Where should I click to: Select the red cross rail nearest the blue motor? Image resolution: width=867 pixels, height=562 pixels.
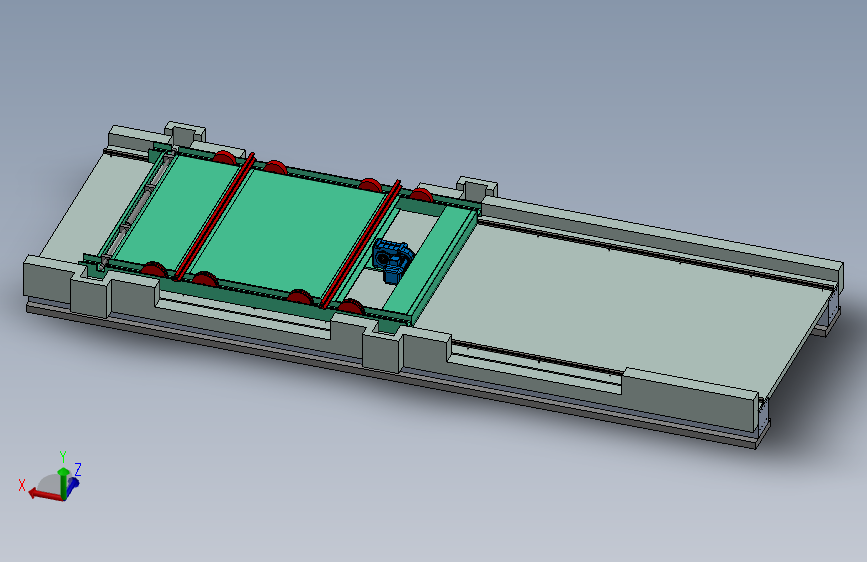(x=361, y=242)
